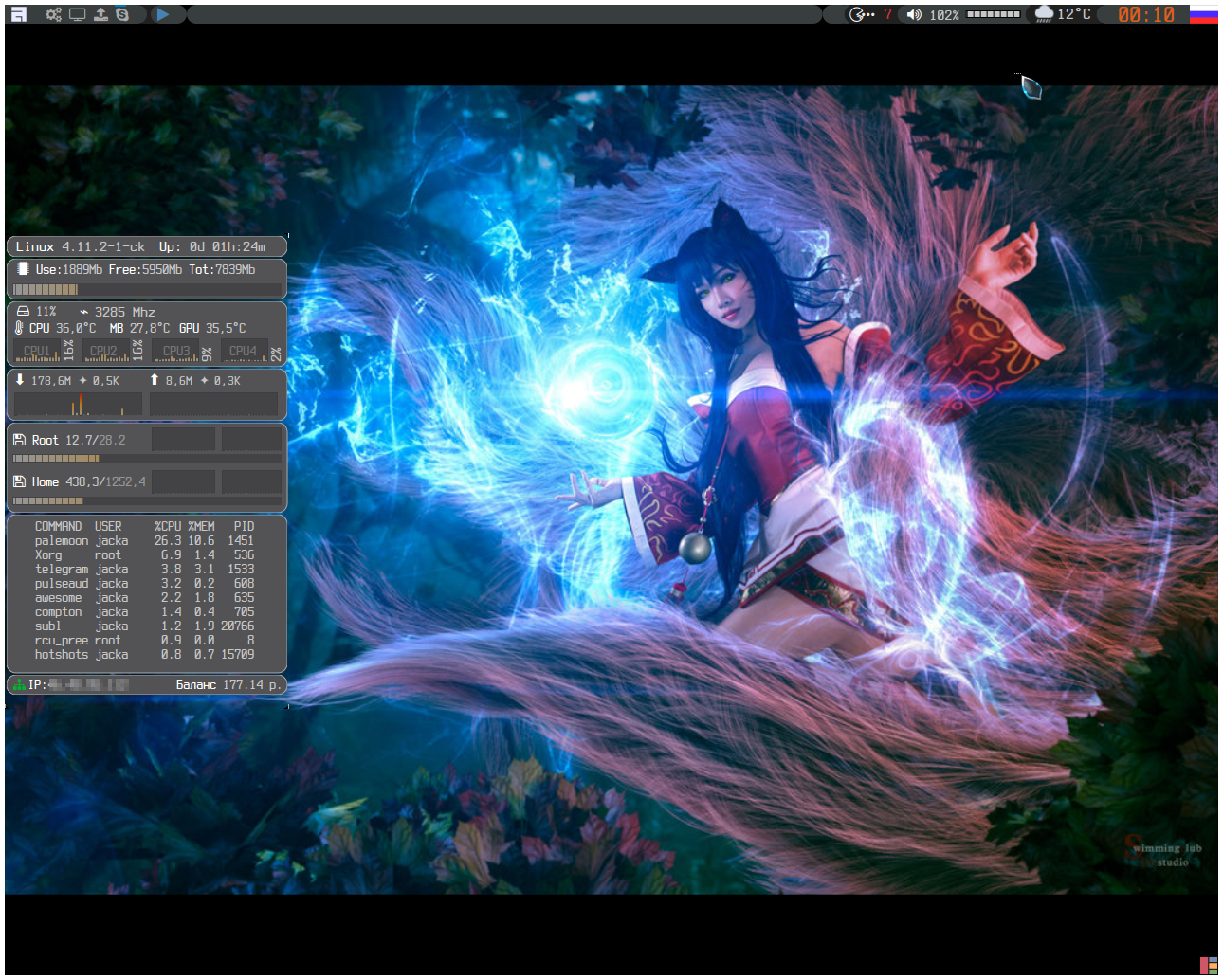Click the CPU 36,0°C temperature
The width and height of the screenshot is (1223, 980).
click(63, 328)
